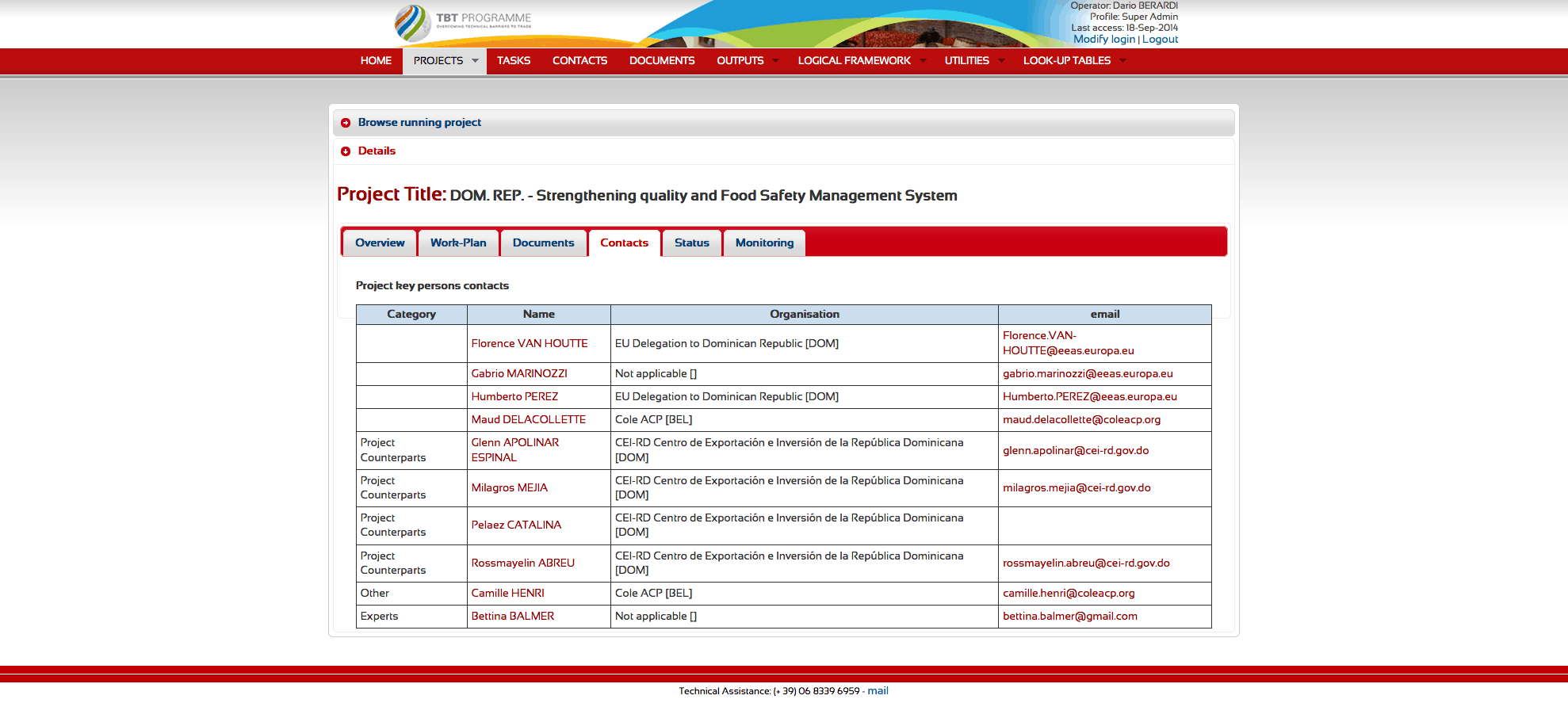1568x703 pixels.
Task: Click the Name column header
Action: [x=539, y=315]
